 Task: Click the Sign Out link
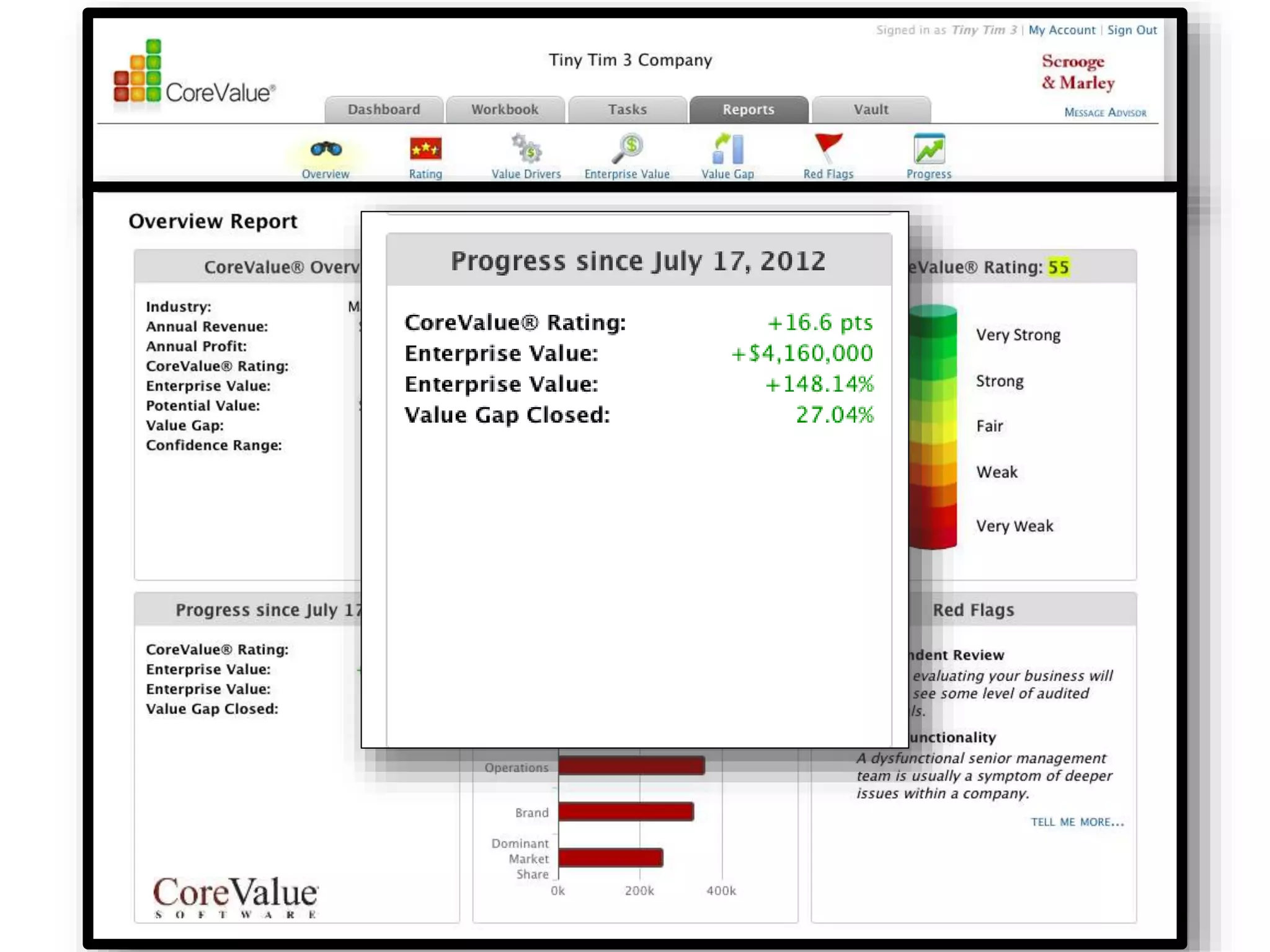click(1132, 30)
